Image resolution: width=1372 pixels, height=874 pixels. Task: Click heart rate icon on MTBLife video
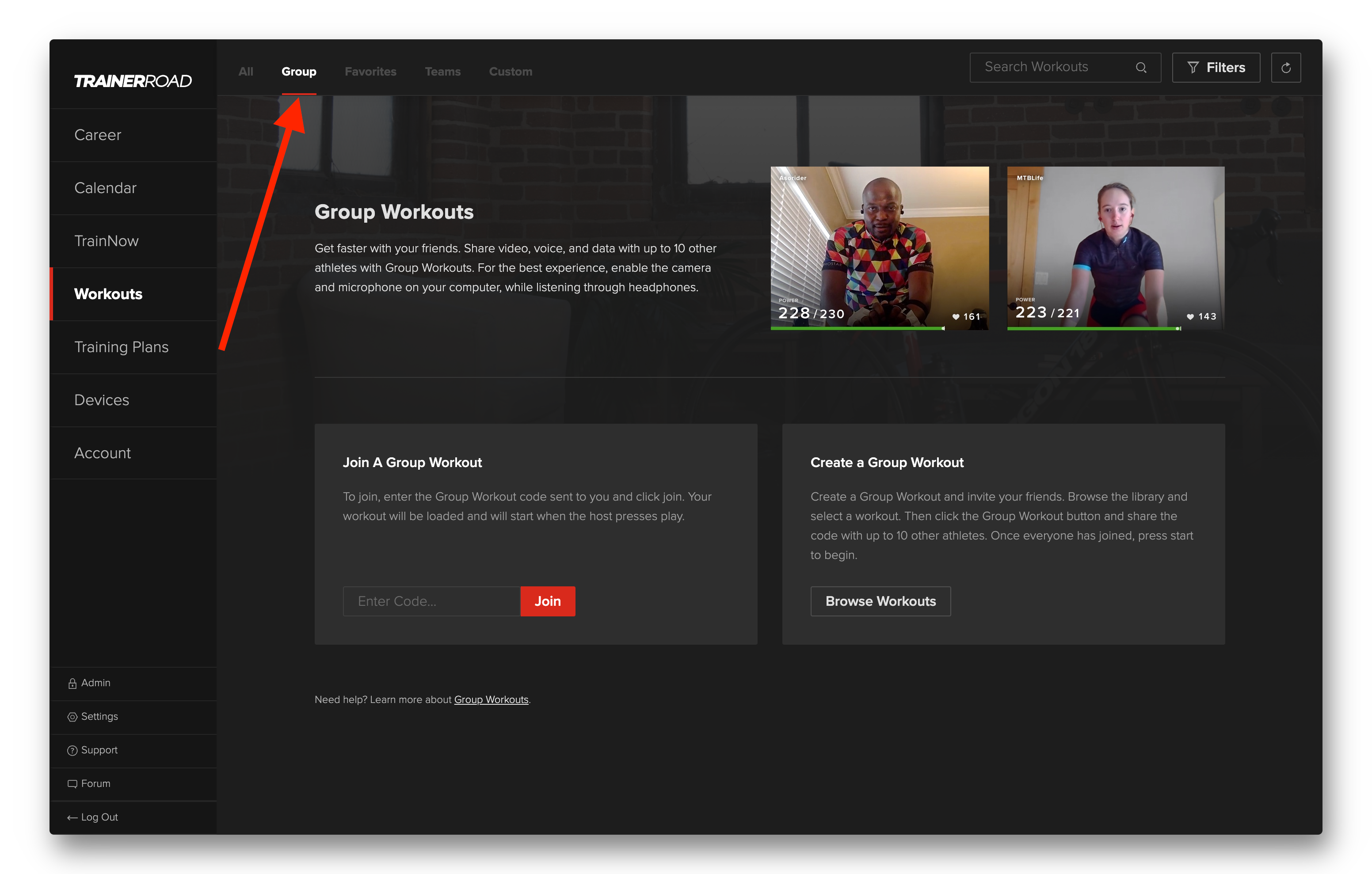1190,317
